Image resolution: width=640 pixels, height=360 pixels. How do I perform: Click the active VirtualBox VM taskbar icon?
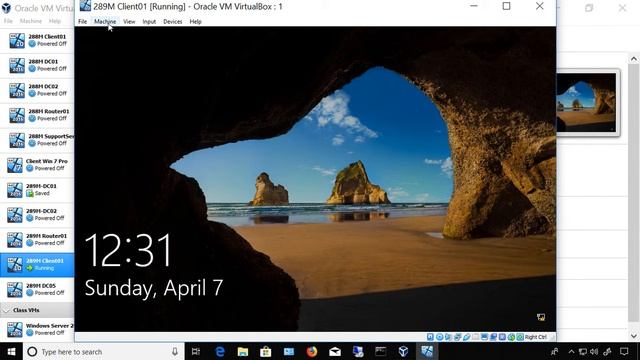[427, 351]
